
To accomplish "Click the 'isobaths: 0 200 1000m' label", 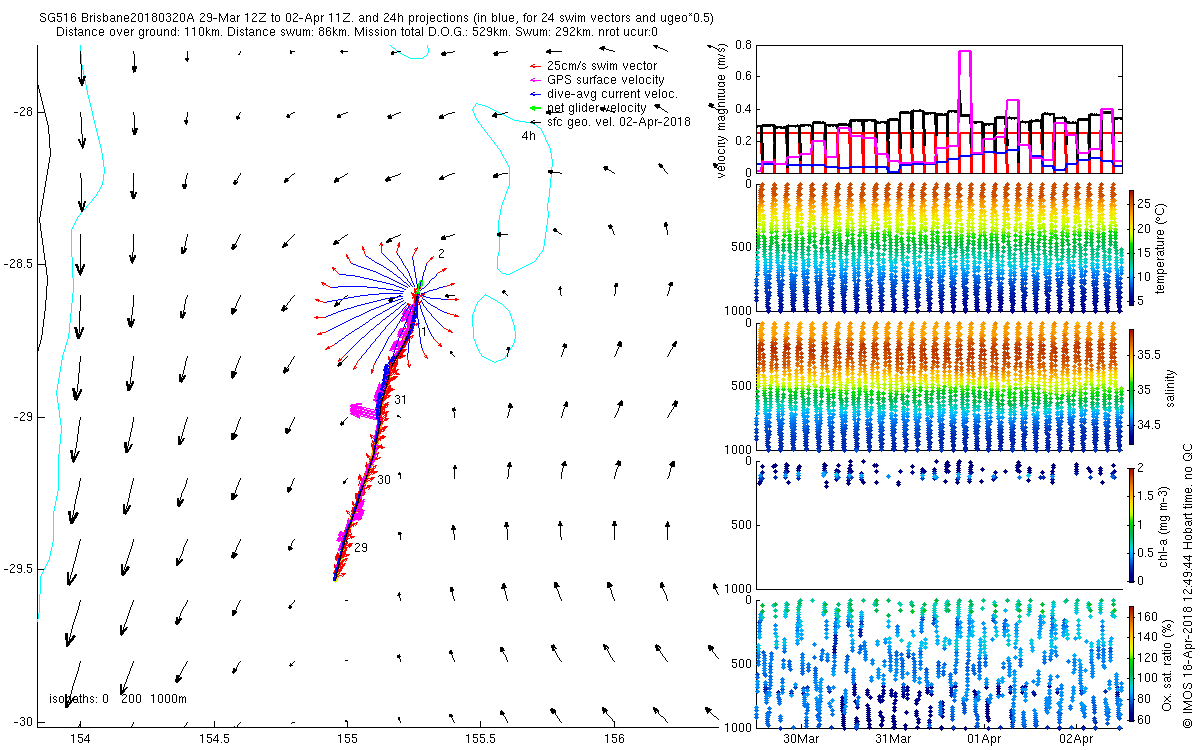I will pos(117,698).
